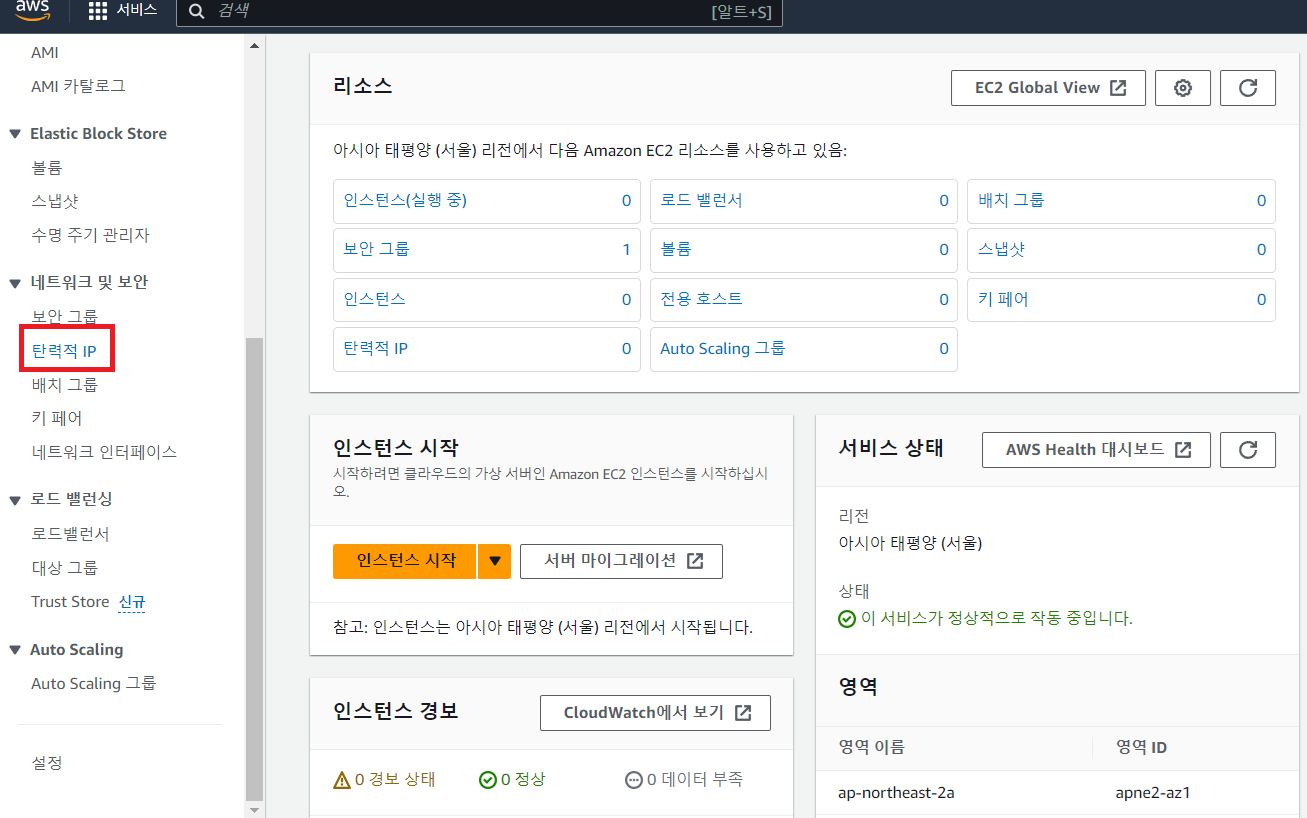The height and width of the screenshot is (818, 1307).
Task: Click the ap-northeast-2a zone name
Action: (x=896, y=793)
